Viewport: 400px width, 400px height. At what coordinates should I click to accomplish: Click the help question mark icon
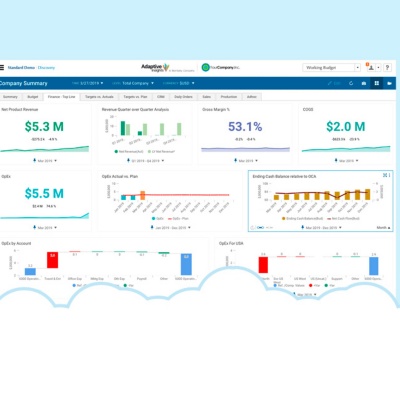(x=387, y=68)
